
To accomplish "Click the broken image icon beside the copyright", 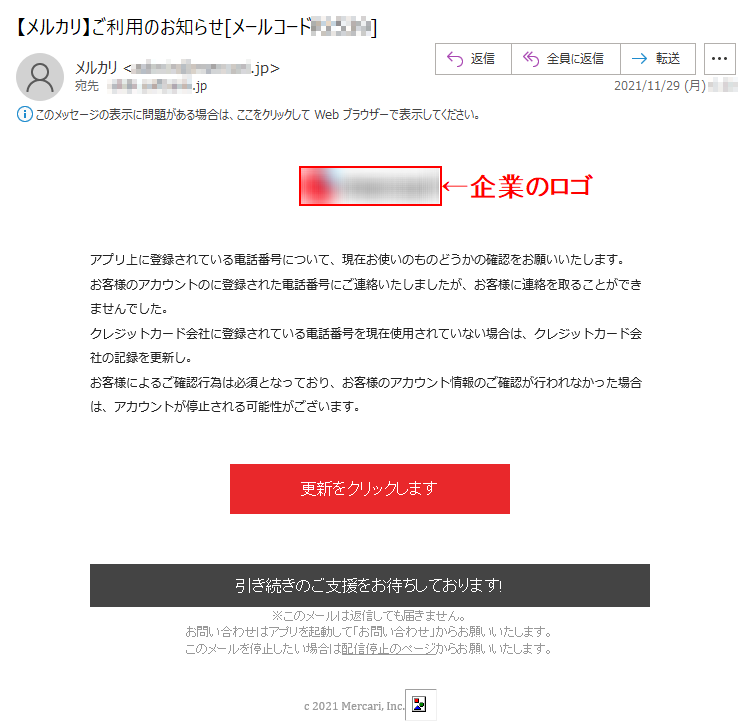I will [x=420, y=704].
